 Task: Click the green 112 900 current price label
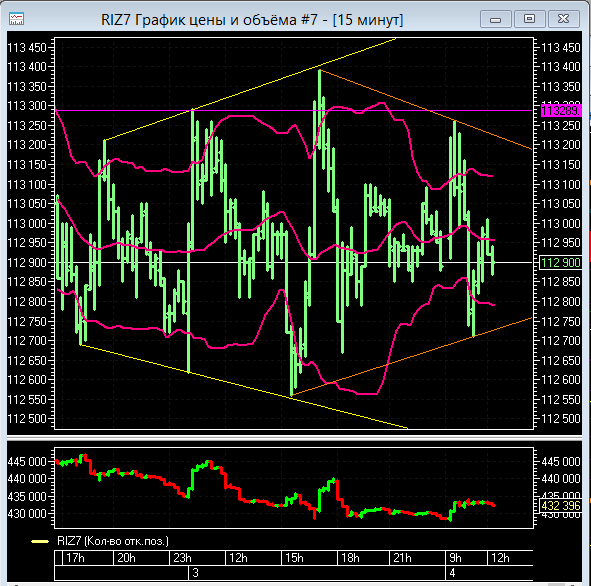click(x=561, y=263)
